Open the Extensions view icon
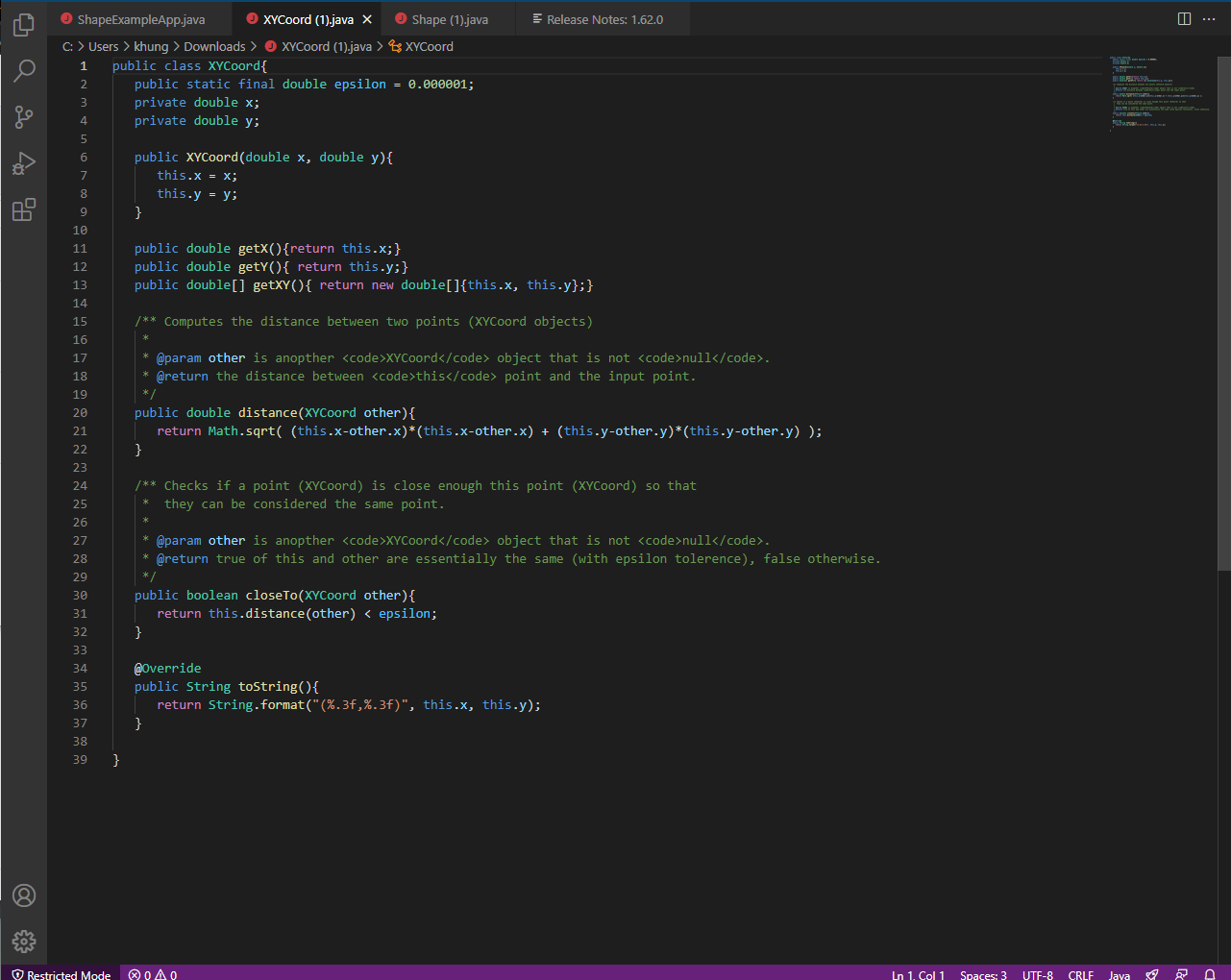 coord(24,209)
